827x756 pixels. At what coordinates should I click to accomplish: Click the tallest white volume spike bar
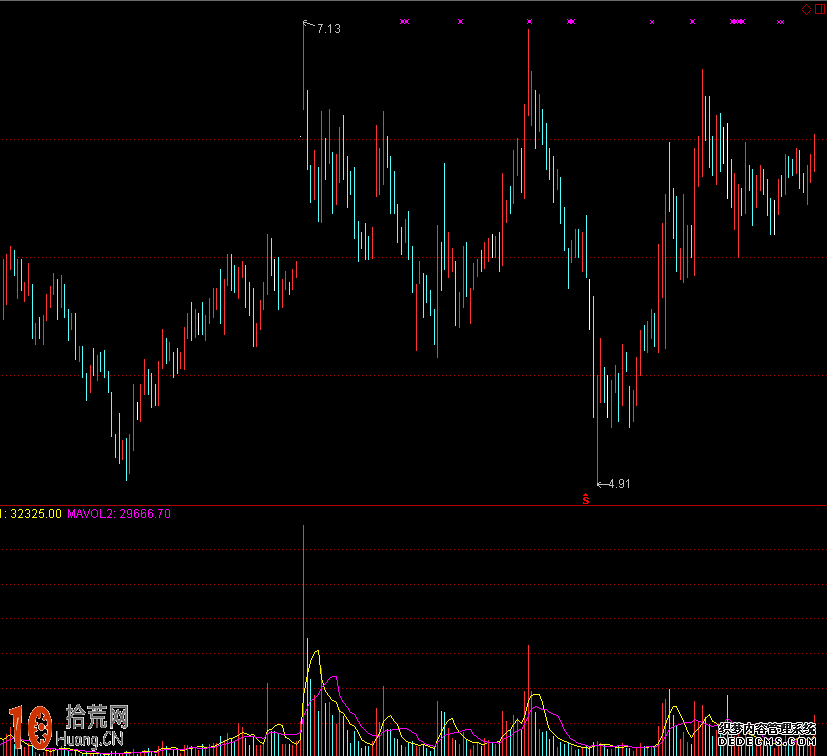(x=303, y=600)
